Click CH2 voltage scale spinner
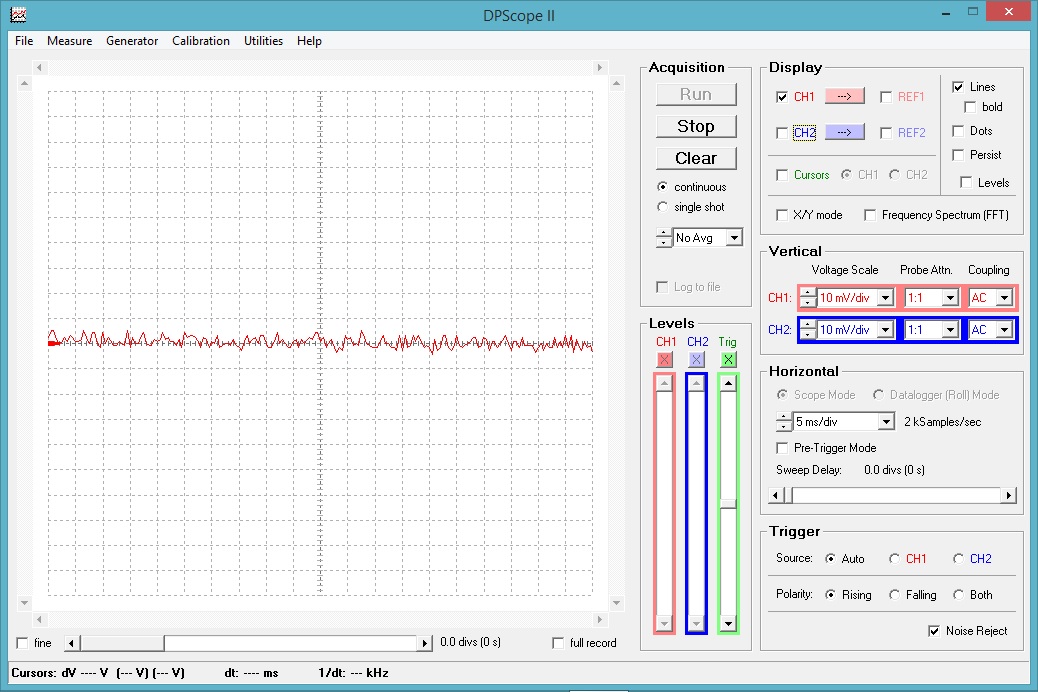Screen dimensions: 1038x692 (x=808, y=330)
